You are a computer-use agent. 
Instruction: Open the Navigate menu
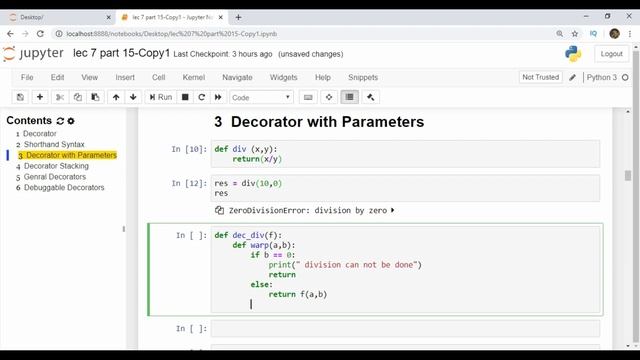tap(237, 77)
